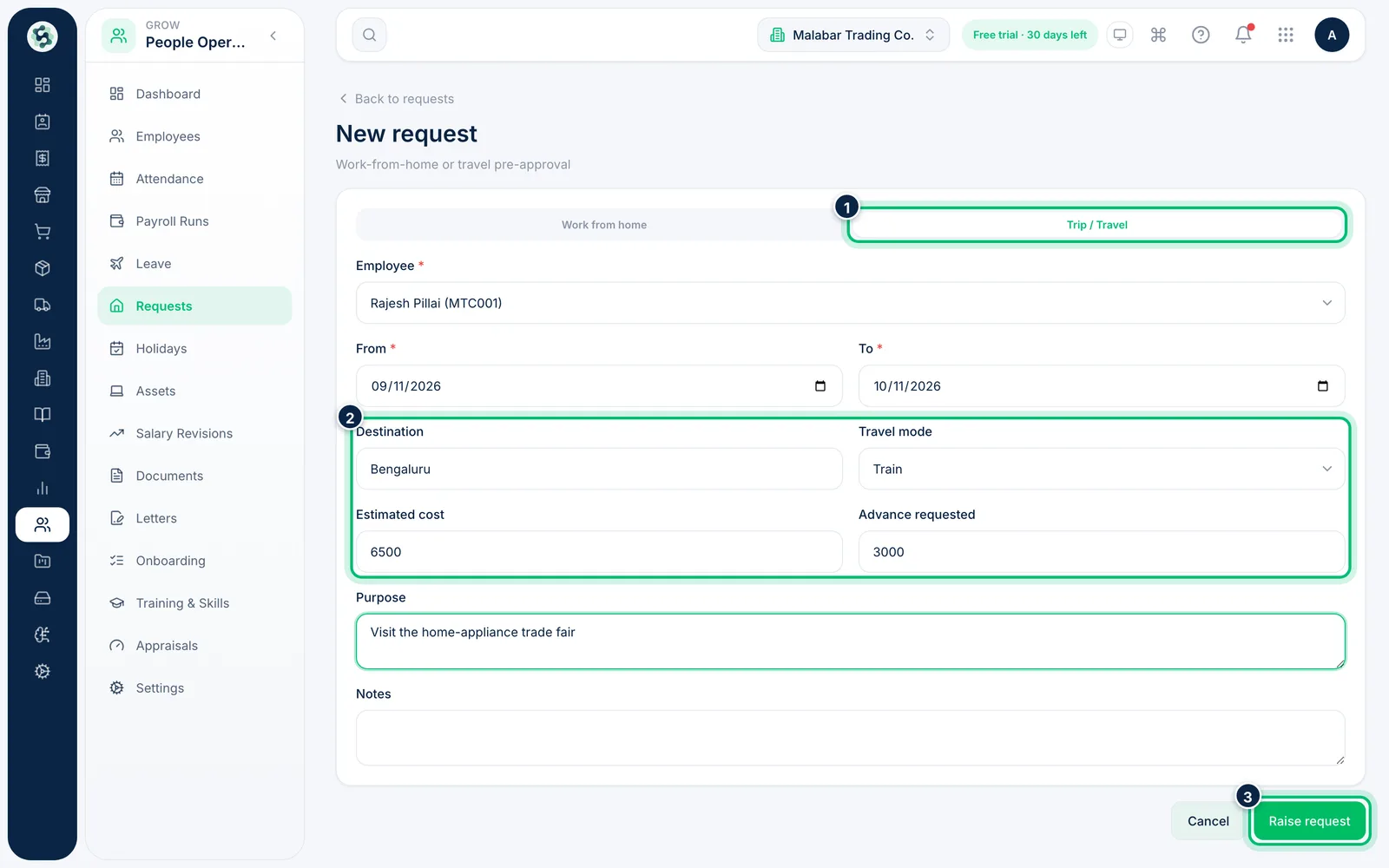
Task: Click the Advance requested field
Action: click(x=1101, y=552)
